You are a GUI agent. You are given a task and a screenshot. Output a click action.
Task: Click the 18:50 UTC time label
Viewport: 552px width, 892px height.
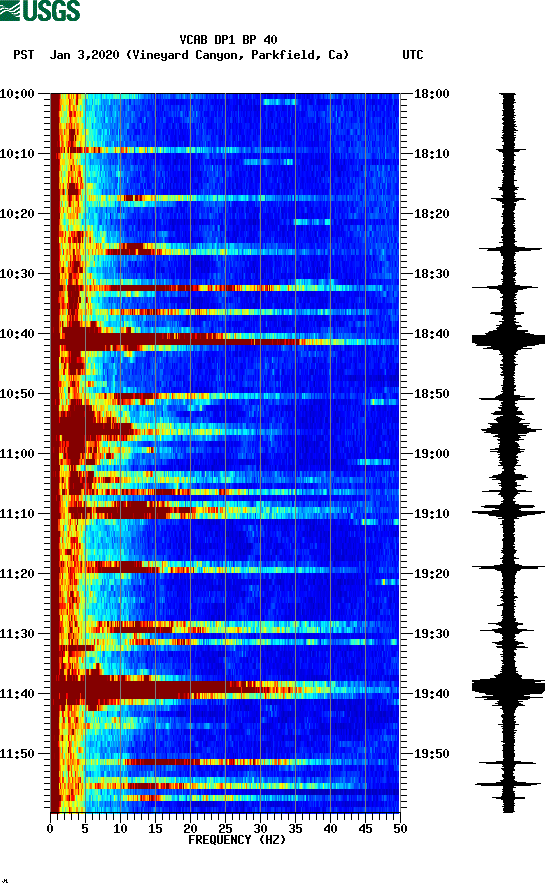coord(432,394)
